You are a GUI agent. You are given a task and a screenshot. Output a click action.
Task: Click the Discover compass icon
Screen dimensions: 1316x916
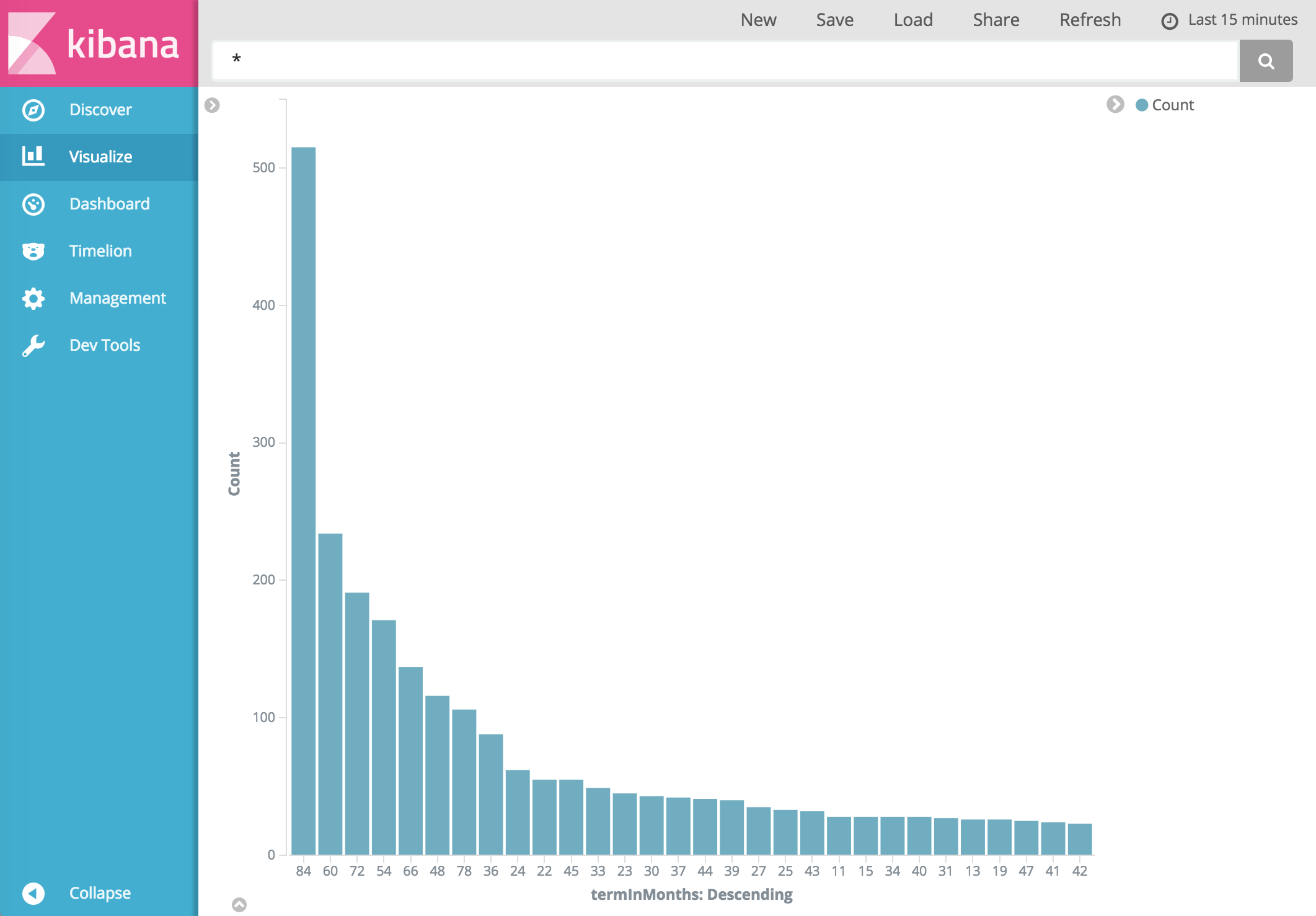pyautogui.click(x=33, y=110)
